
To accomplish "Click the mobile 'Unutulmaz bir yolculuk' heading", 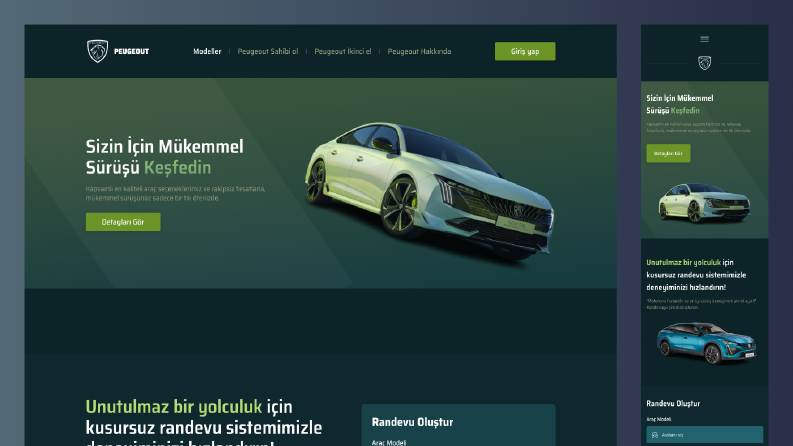I will (x=683, y=262).
